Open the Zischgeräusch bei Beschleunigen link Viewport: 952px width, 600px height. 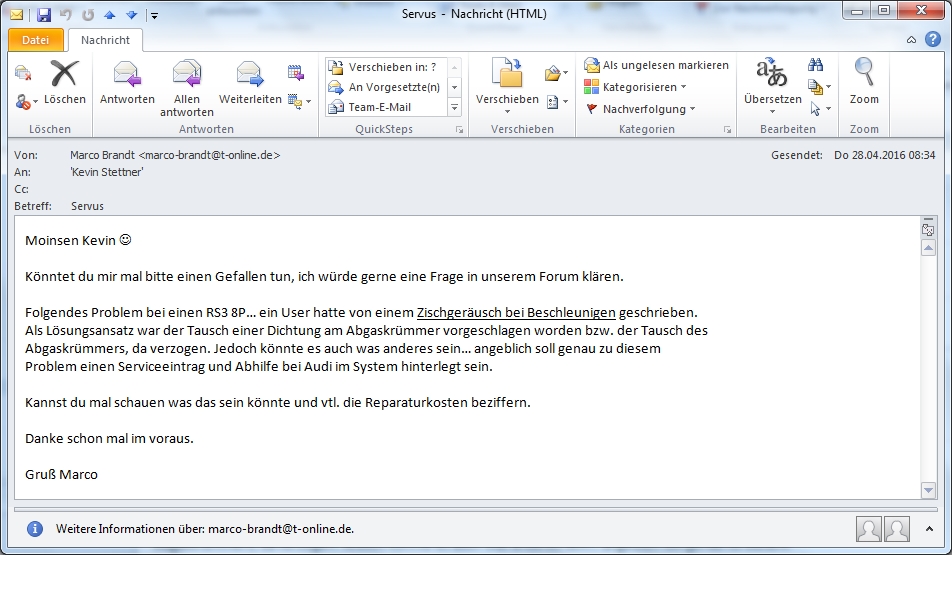click(x=516, y=312)
